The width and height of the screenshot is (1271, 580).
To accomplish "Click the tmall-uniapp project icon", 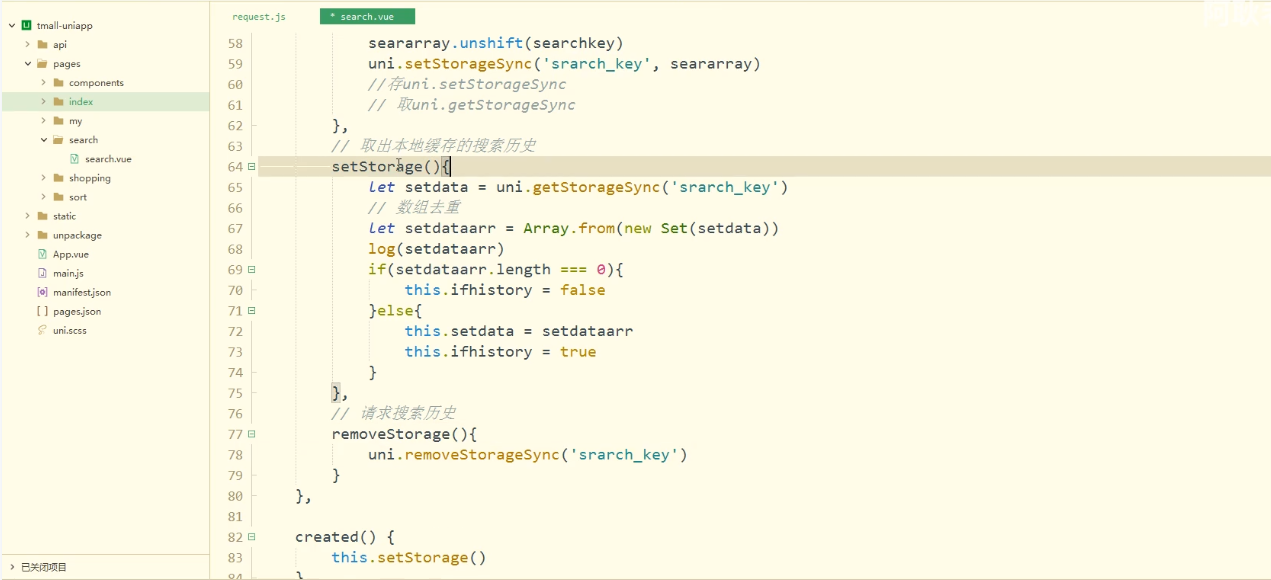I will tap(26, 25).
